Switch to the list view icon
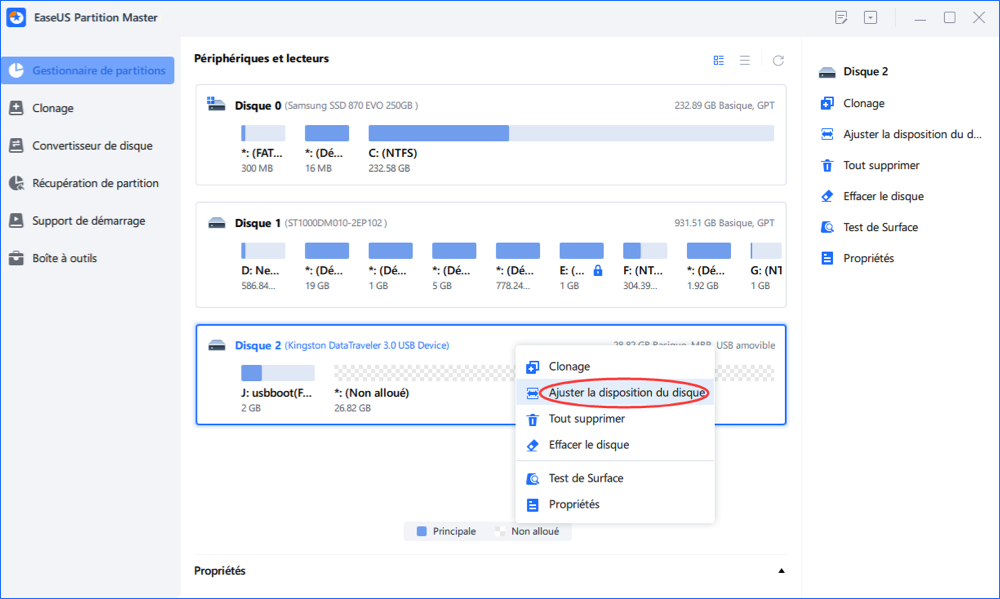The height and width of the screenshot is (599, 1000). (745, 61)
